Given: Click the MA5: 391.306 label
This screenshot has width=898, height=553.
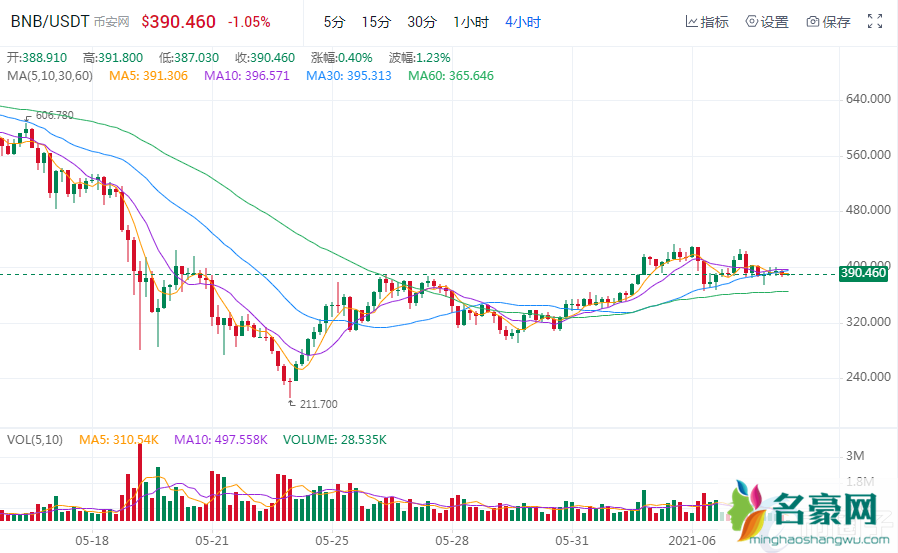Looking at the screenshot, I should (148, 76).
